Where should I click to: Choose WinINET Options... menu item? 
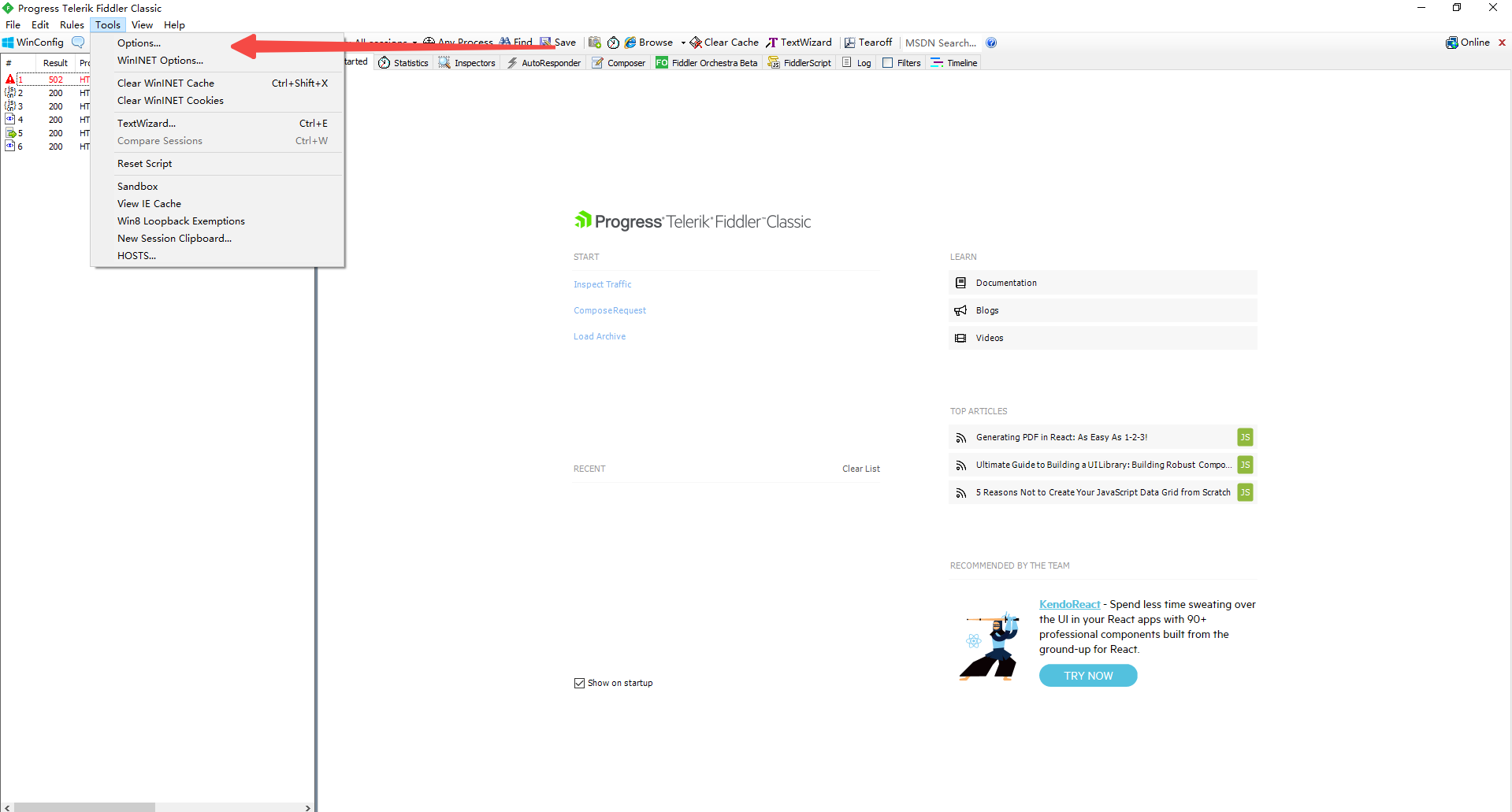click(217, 61)
